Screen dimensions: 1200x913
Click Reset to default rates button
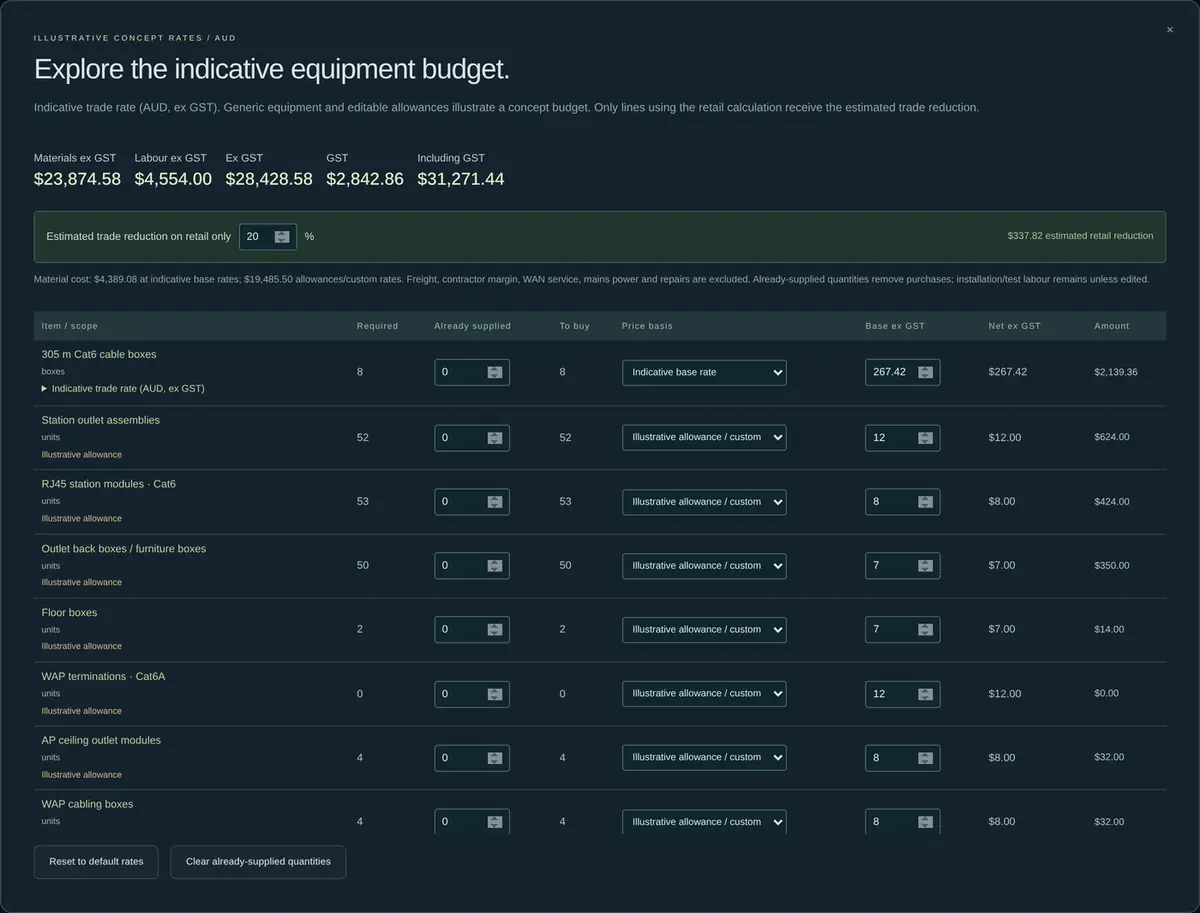pyautogui.click(x=96, y=861)
